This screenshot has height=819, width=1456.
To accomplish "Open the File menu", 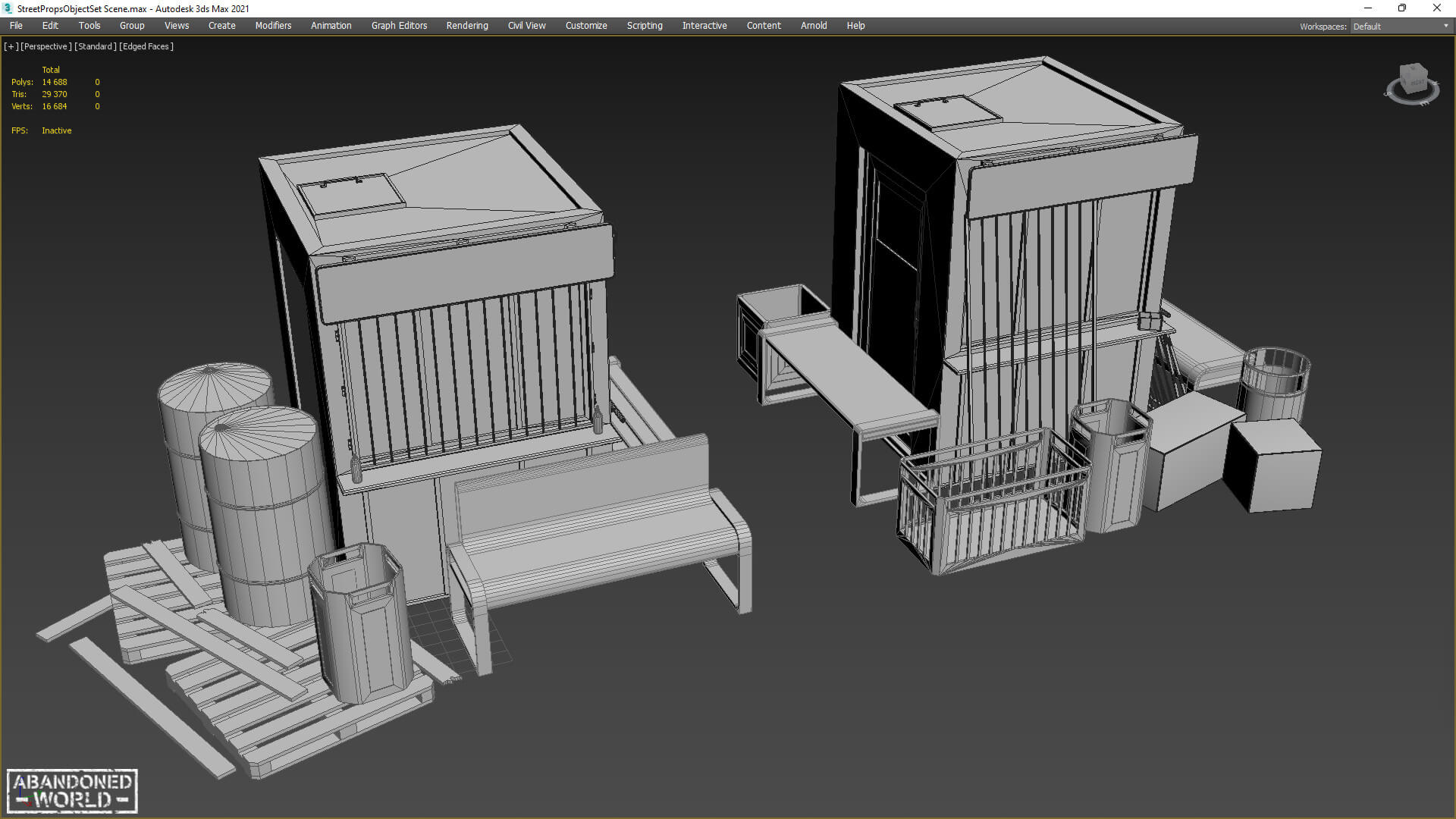I will [16, 26].
